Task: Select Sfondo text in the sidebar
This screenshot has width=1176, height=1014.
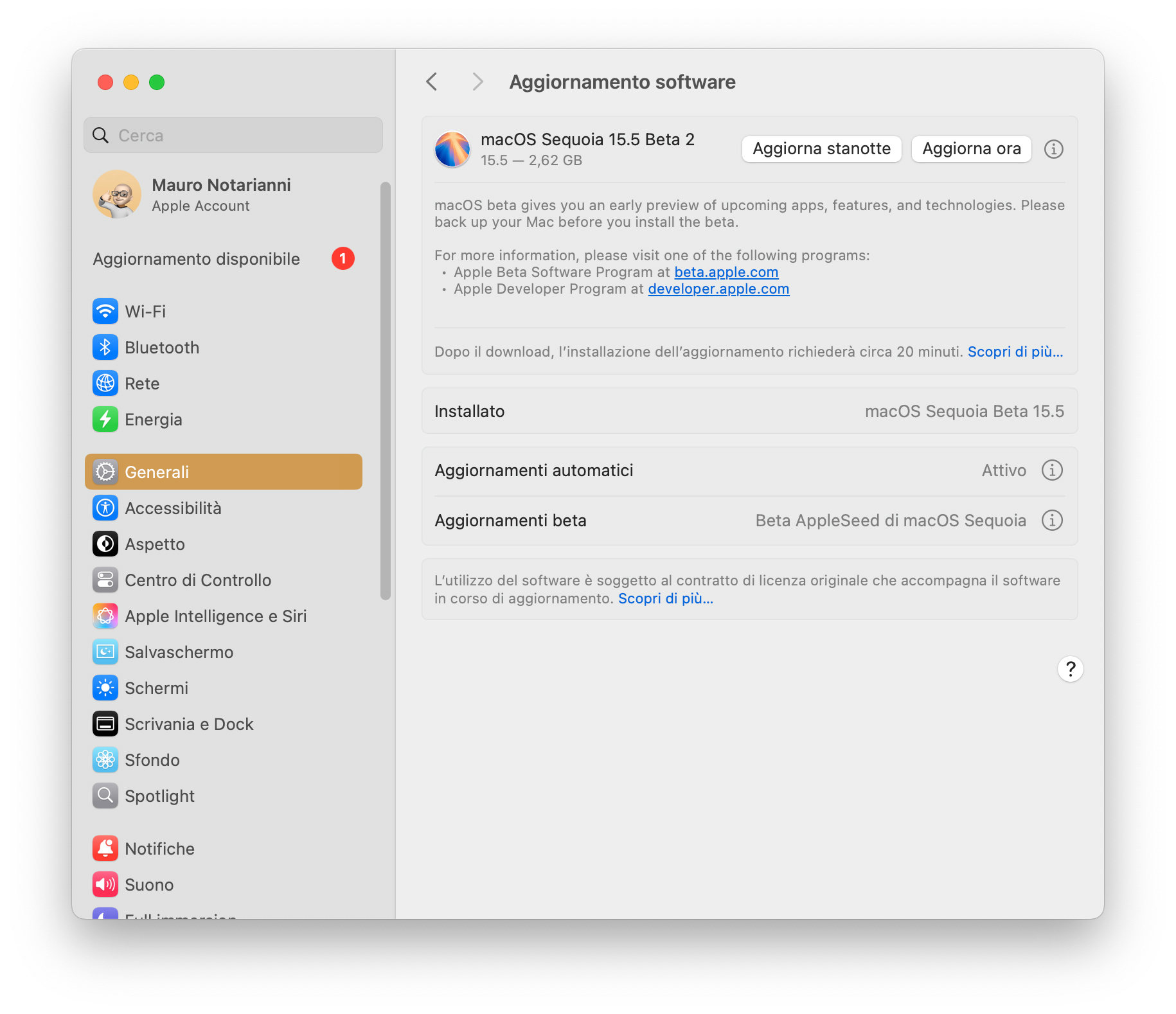Action: click(152, 760)
